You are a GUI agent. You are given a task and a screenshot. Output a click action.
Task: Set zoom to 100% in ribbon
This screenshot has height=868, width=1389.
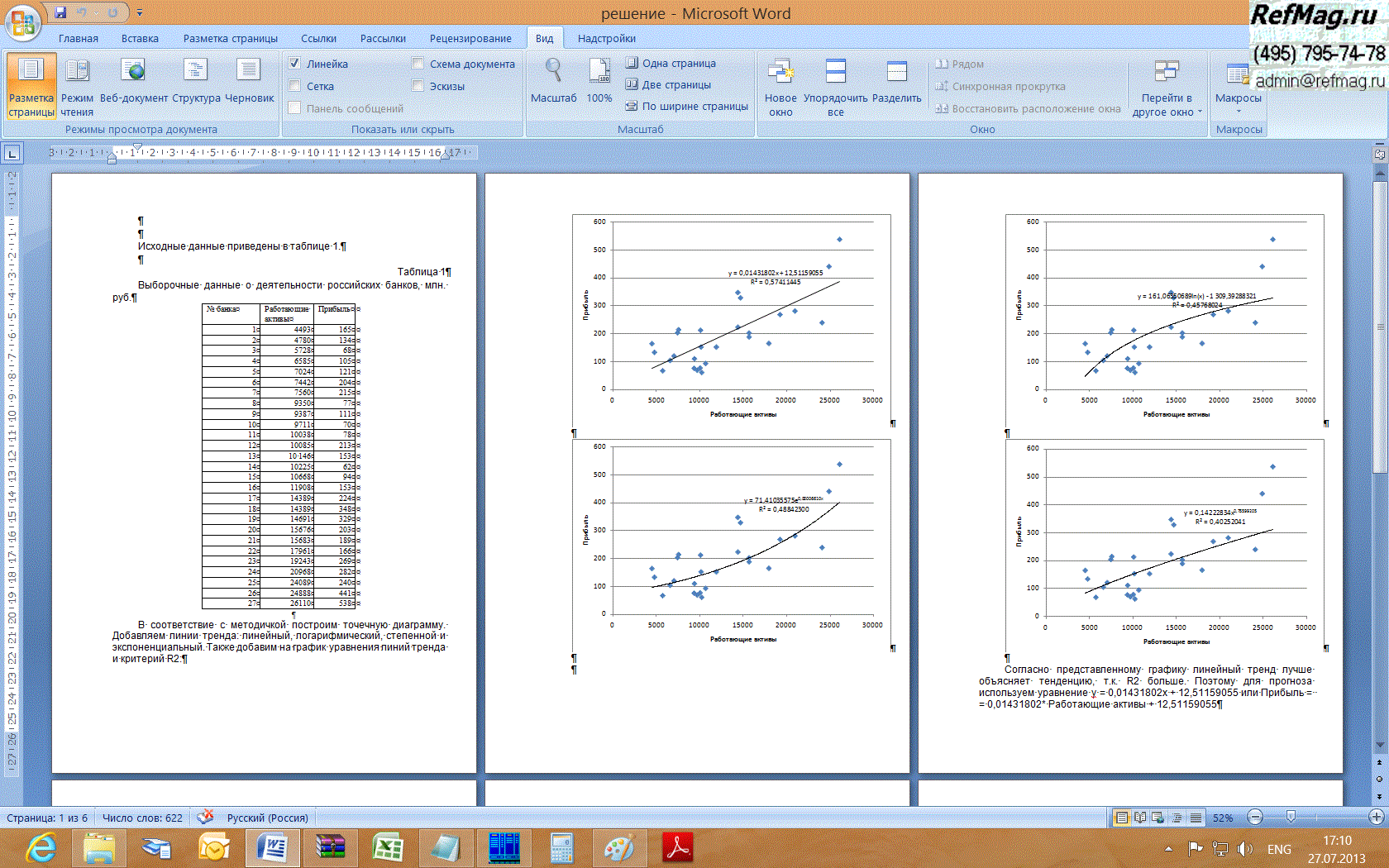[599, 73]
